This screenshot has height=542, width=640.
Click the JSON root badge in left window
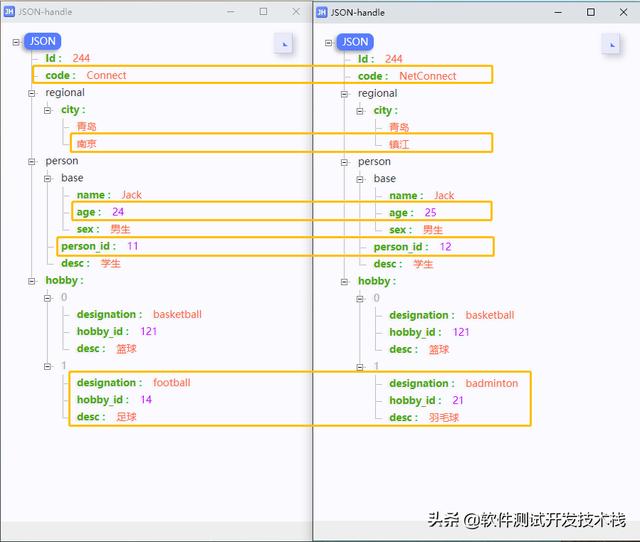click(42, 41)
